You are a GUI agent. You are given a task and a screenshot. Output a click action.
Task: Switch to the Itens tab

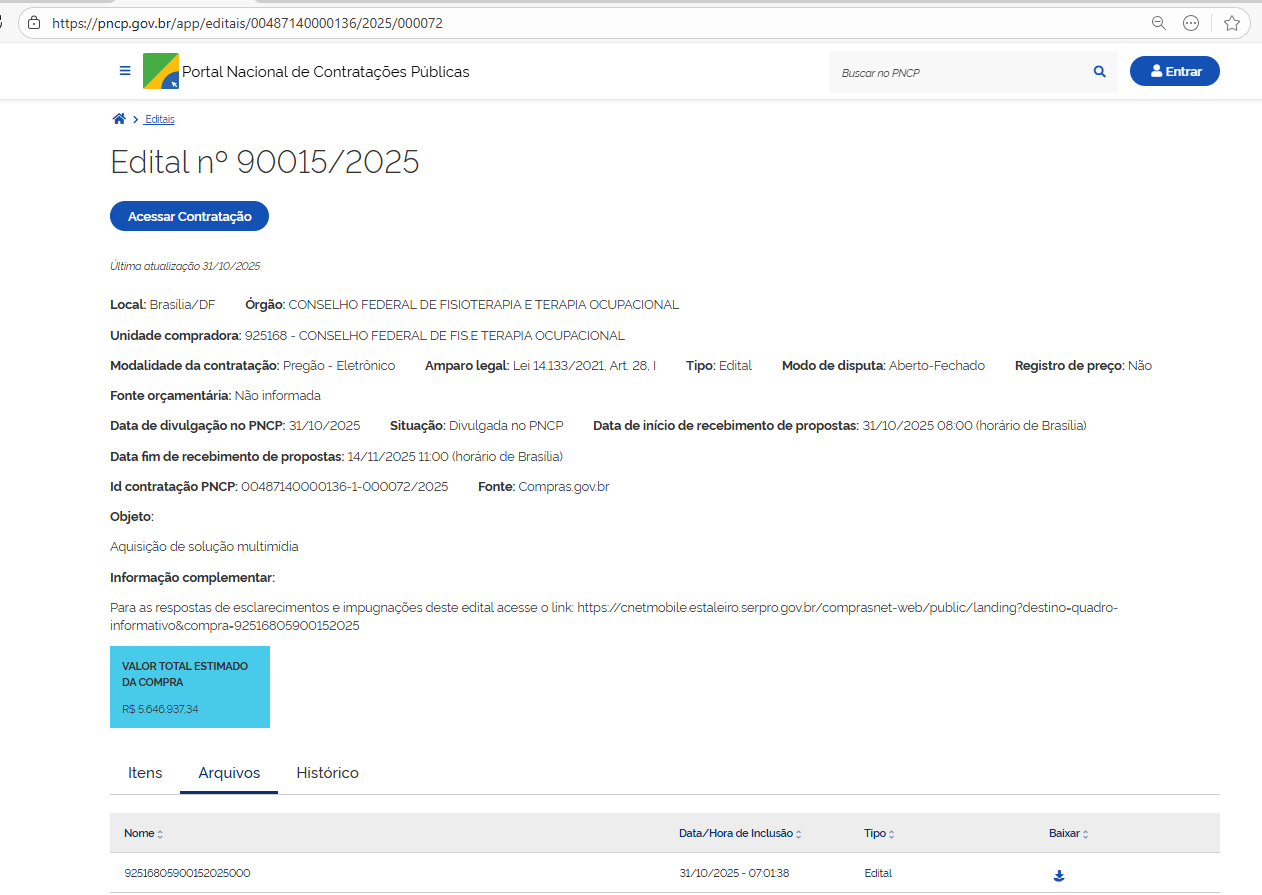(x=145, y=773)
